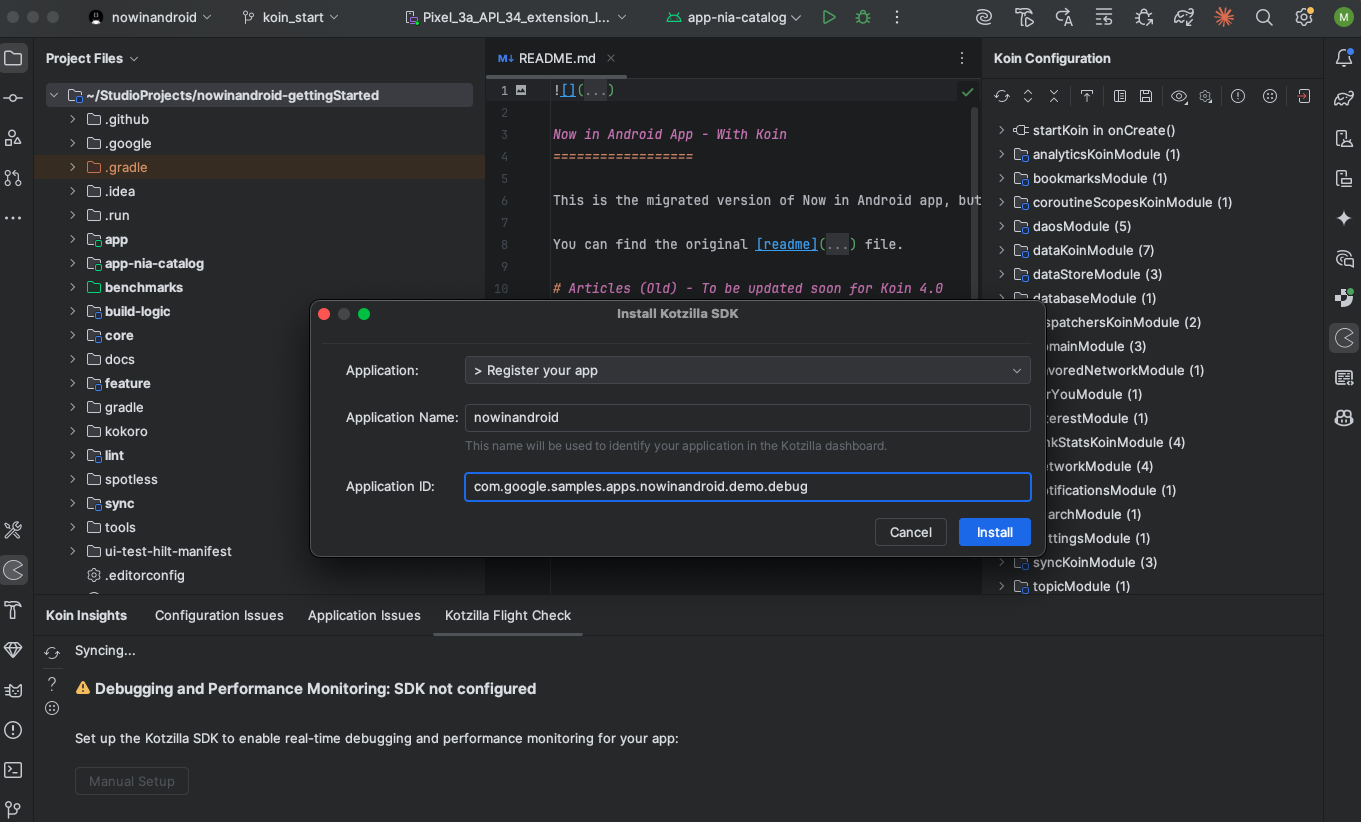Switch to the Configuration Issues tab
Image resolution: width=1361 pixels, height=822 pixels.
[x=219, y=615]
